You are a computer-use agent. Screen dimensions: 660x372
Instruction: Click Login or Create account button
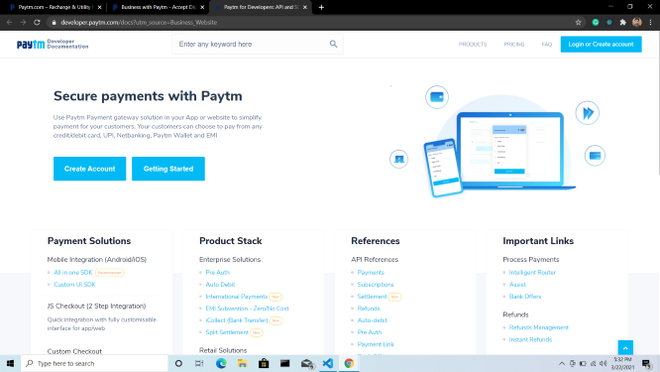tap(601, 44)
